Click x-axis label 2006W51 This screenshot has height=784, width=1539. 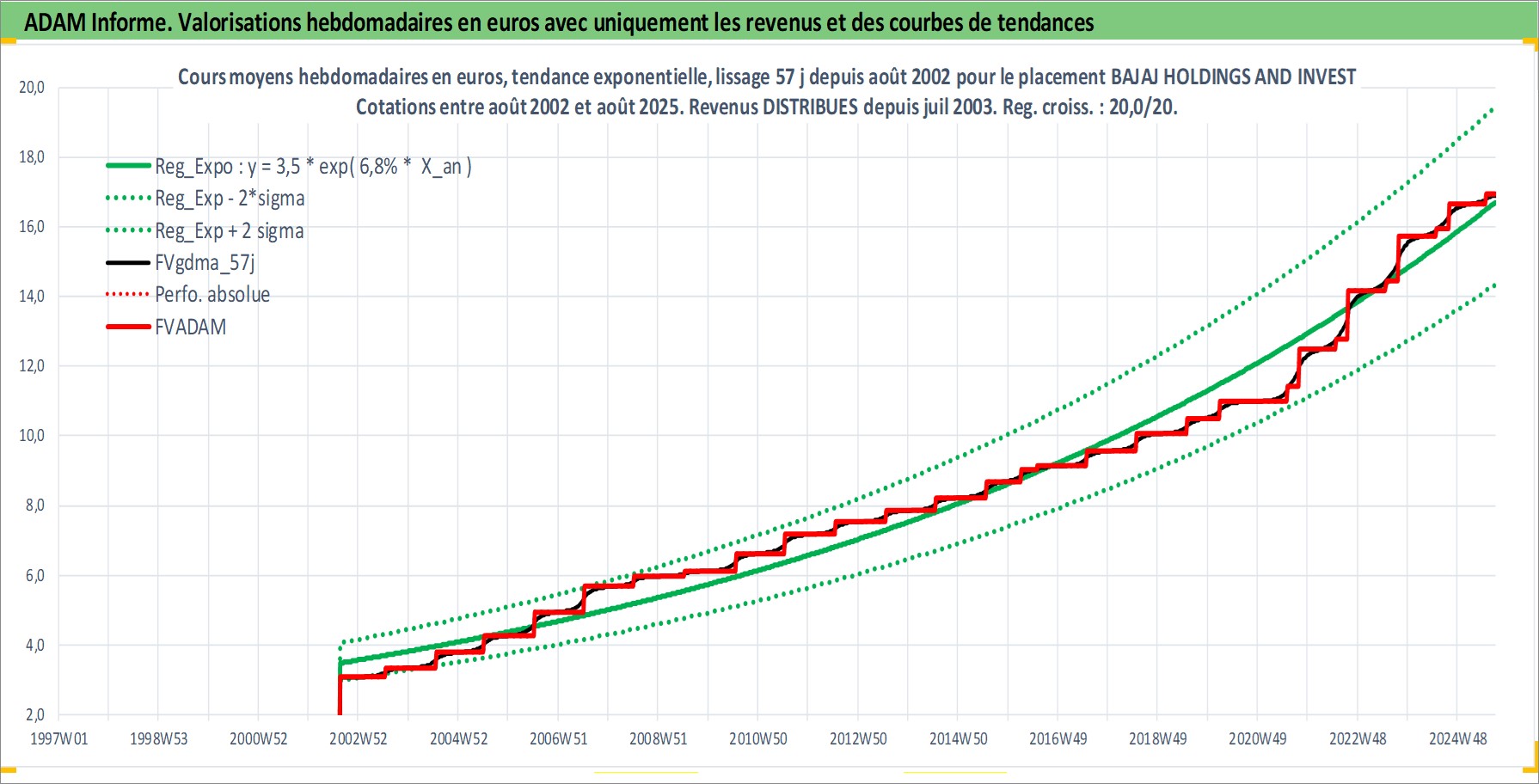coord(559,739)
